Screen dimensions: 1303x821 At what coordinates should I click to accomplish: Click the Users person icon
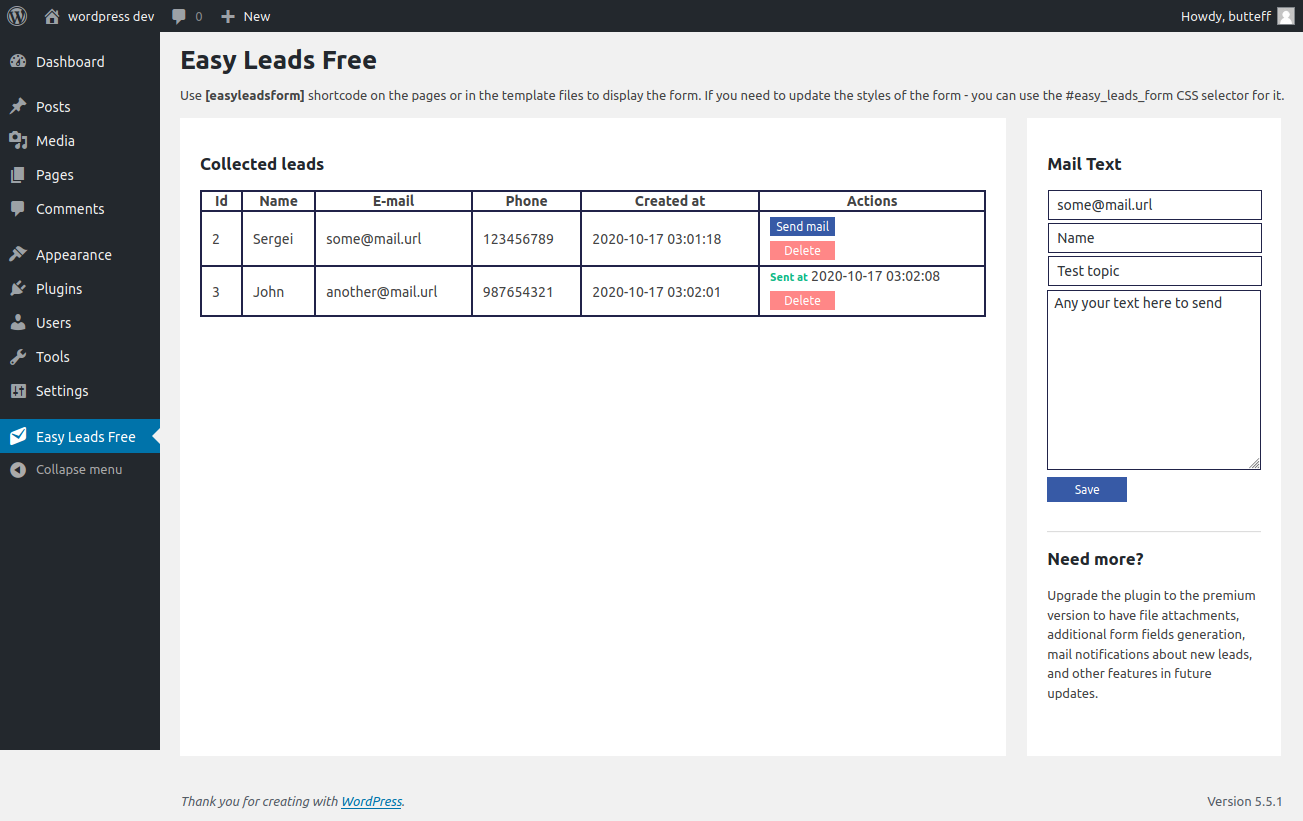[18, 323]
